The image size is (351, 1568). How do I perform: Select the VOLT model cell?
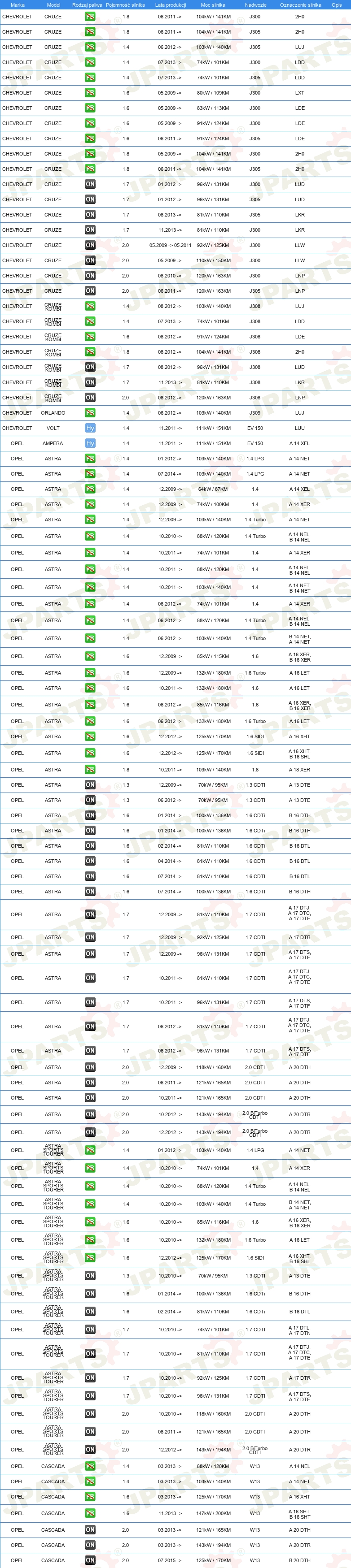coord(53,428)
